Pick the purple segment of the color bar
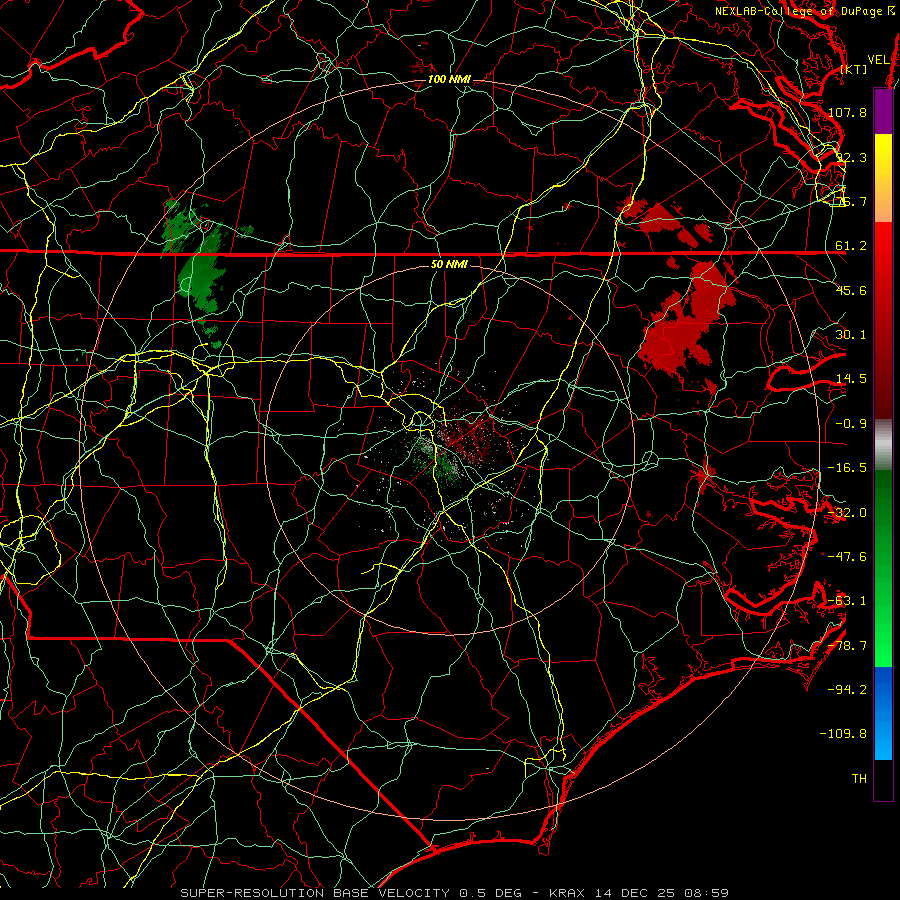Viewport: 900px width, 900px height. 883,111
